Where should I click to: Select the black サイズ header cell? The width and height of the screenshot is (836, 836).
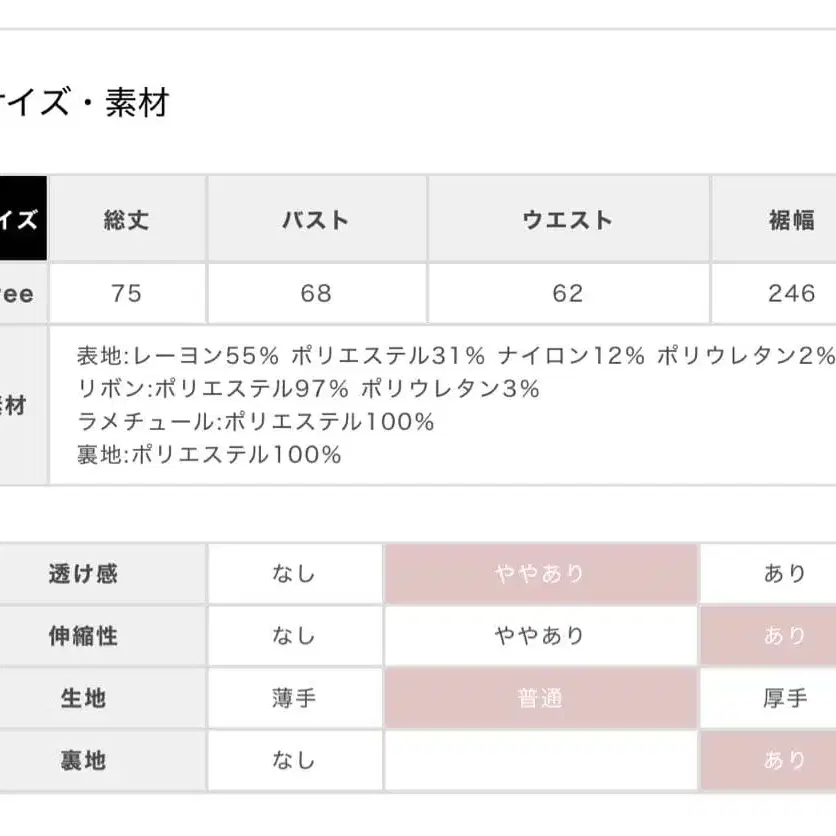[x=22, y=220]
